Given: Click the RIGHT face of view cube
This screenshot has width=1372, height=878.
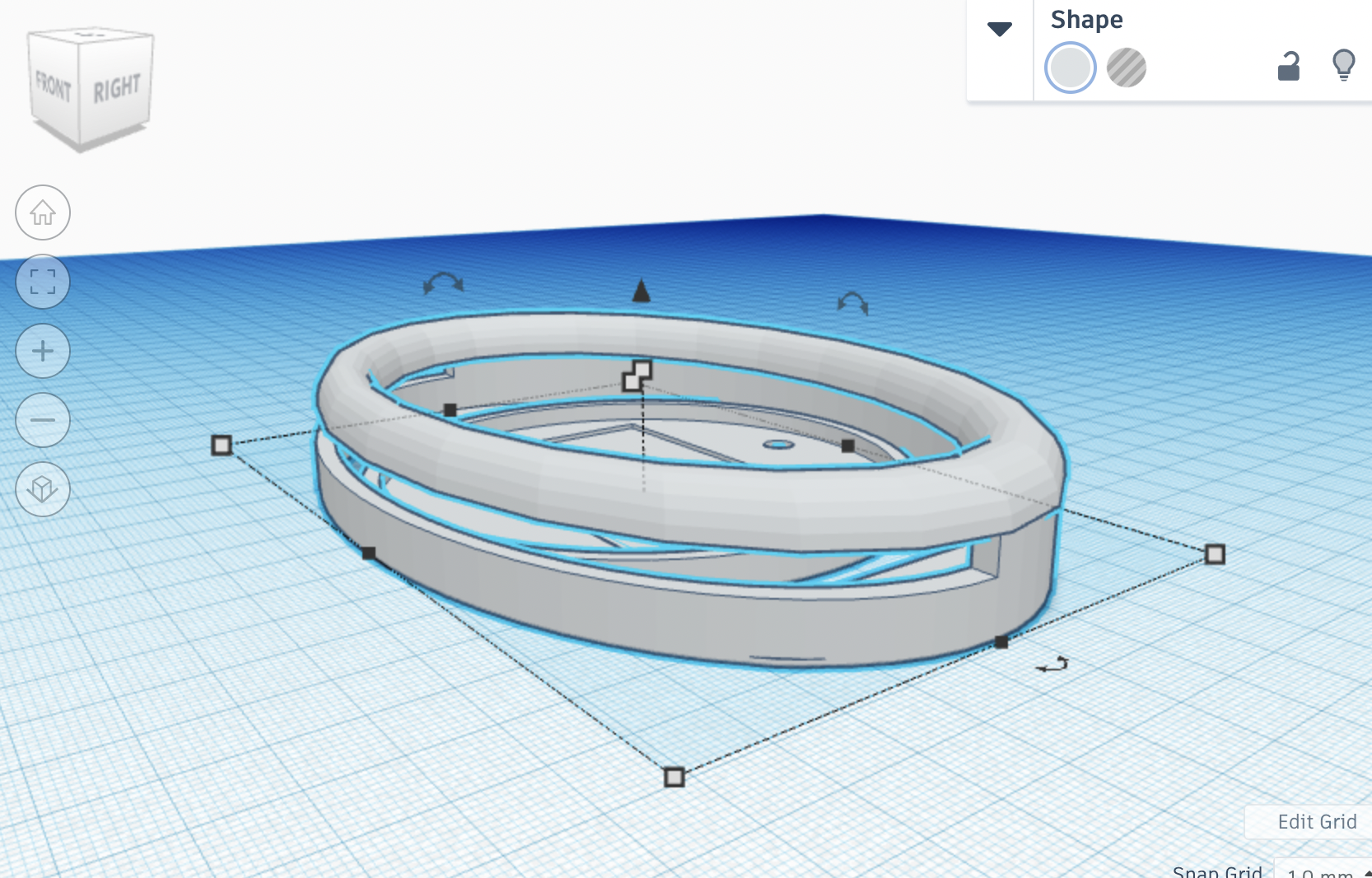Looking at the screenshot, I should [x=116, y=88].
